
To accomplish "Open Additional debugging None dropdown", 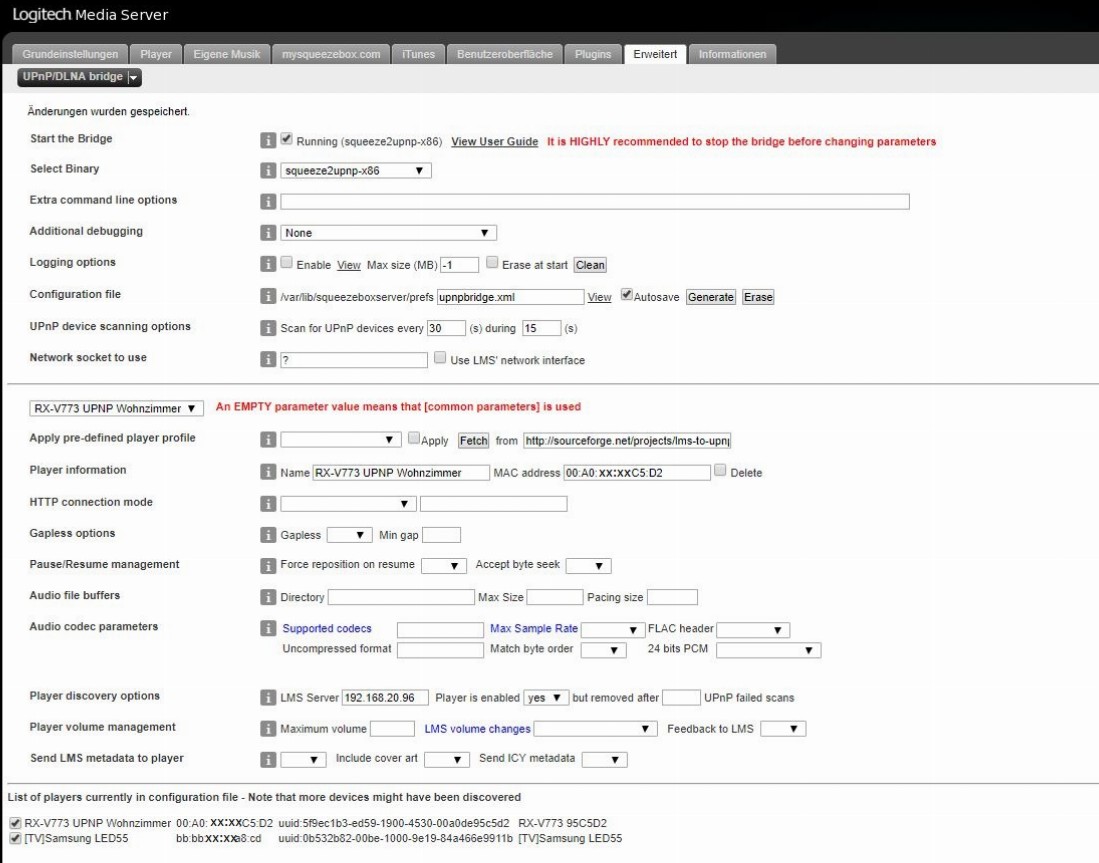I will click(x=388, y=233).
